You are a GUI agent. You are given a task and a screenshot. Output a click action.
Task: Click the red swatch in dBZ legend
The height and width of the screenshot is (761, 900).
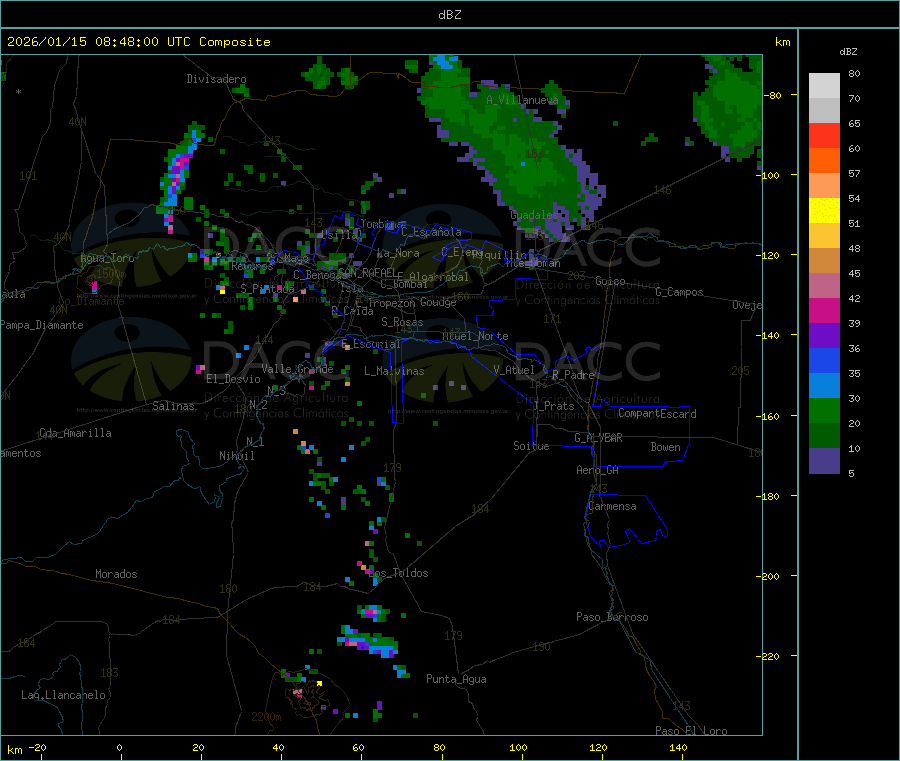coord(824,135)
